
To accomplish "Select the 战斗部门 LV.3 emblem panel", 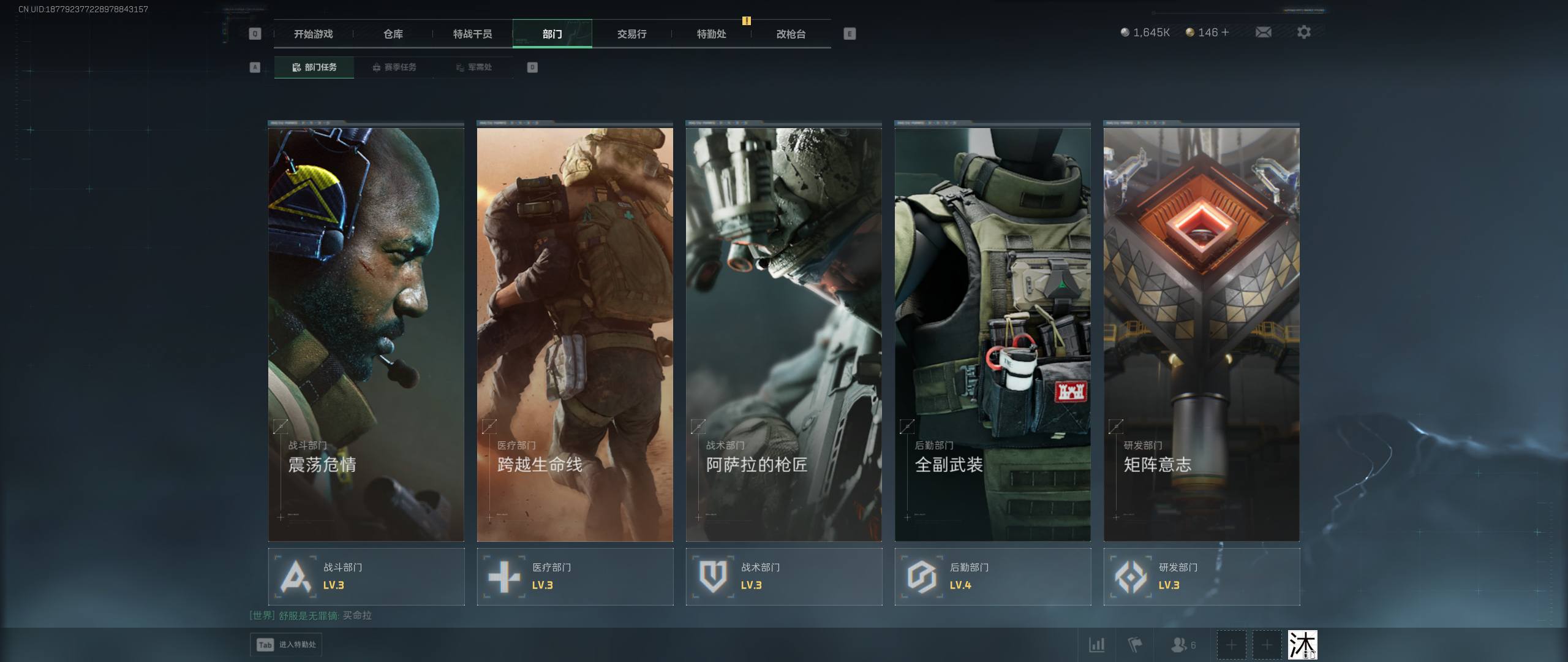I will 366,577.
